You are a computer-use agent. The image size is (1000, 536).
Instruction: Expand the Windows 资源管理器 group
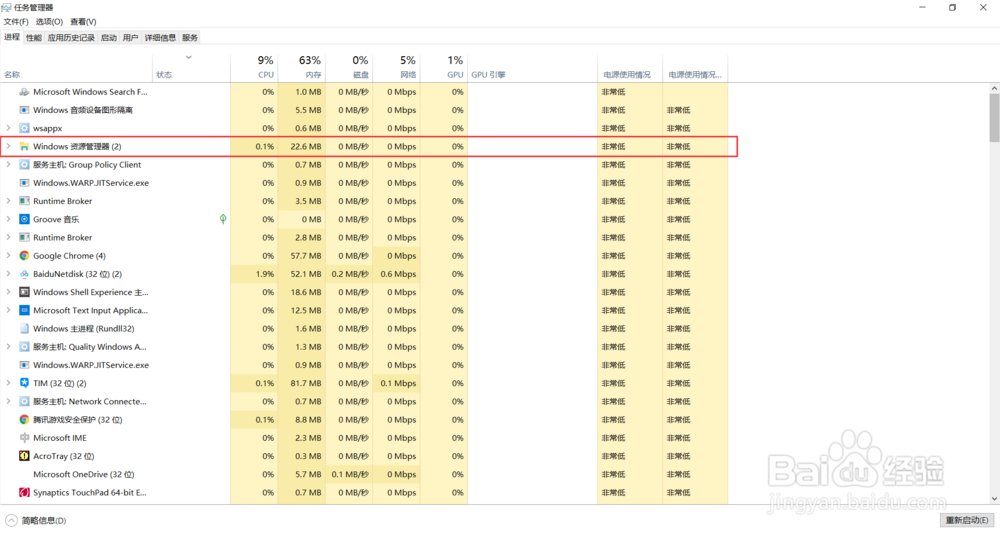tap(8, 146)
